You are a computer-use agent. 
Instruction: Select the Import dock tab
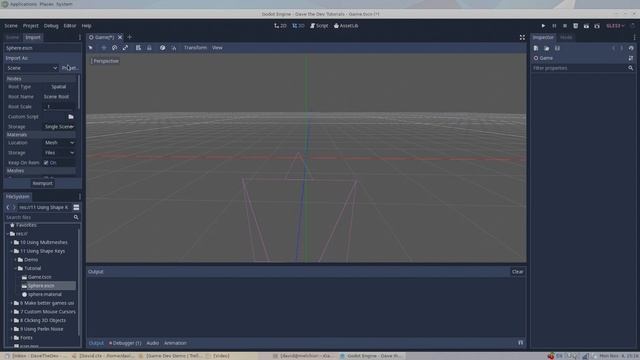click(x=33, y=37)
